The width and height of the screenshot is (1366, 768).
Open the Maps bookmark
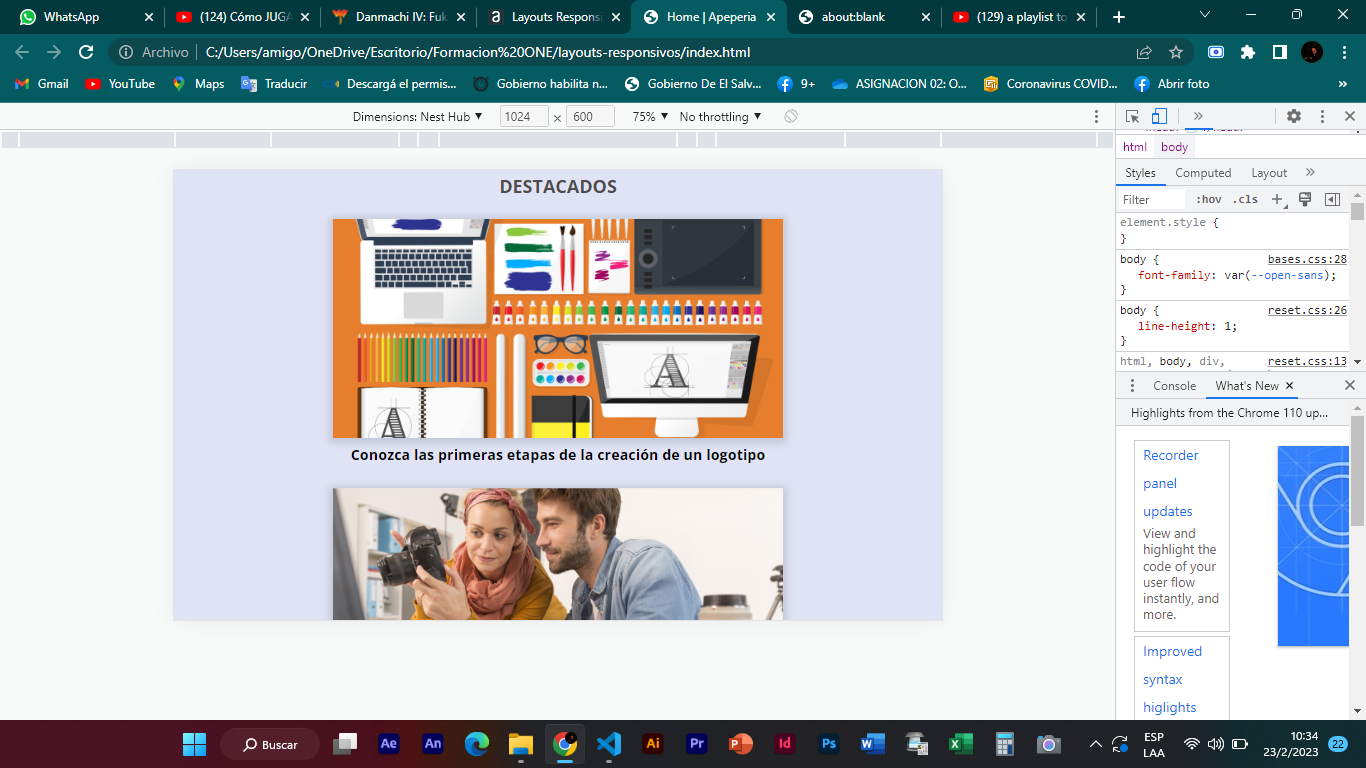pos(198,84)
